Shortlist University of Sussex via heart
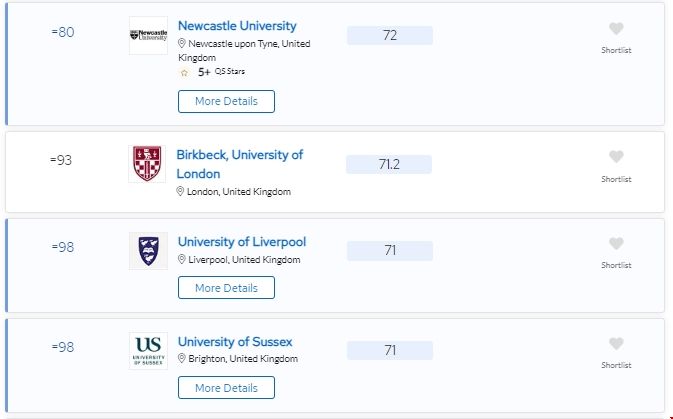 pos(616,344)
